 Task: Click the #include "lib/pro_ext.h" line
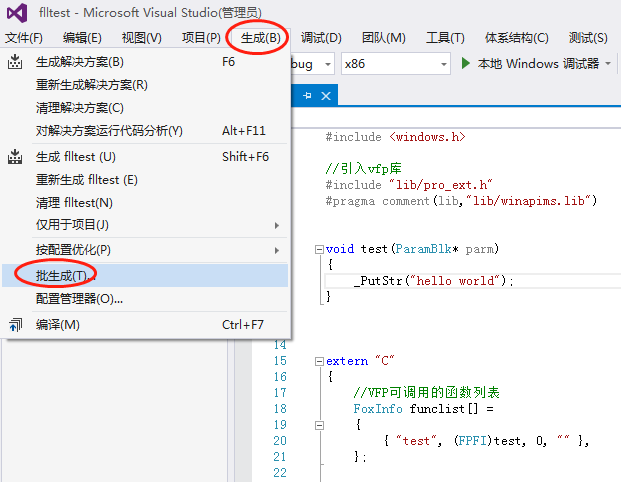[x=409, y=185]
